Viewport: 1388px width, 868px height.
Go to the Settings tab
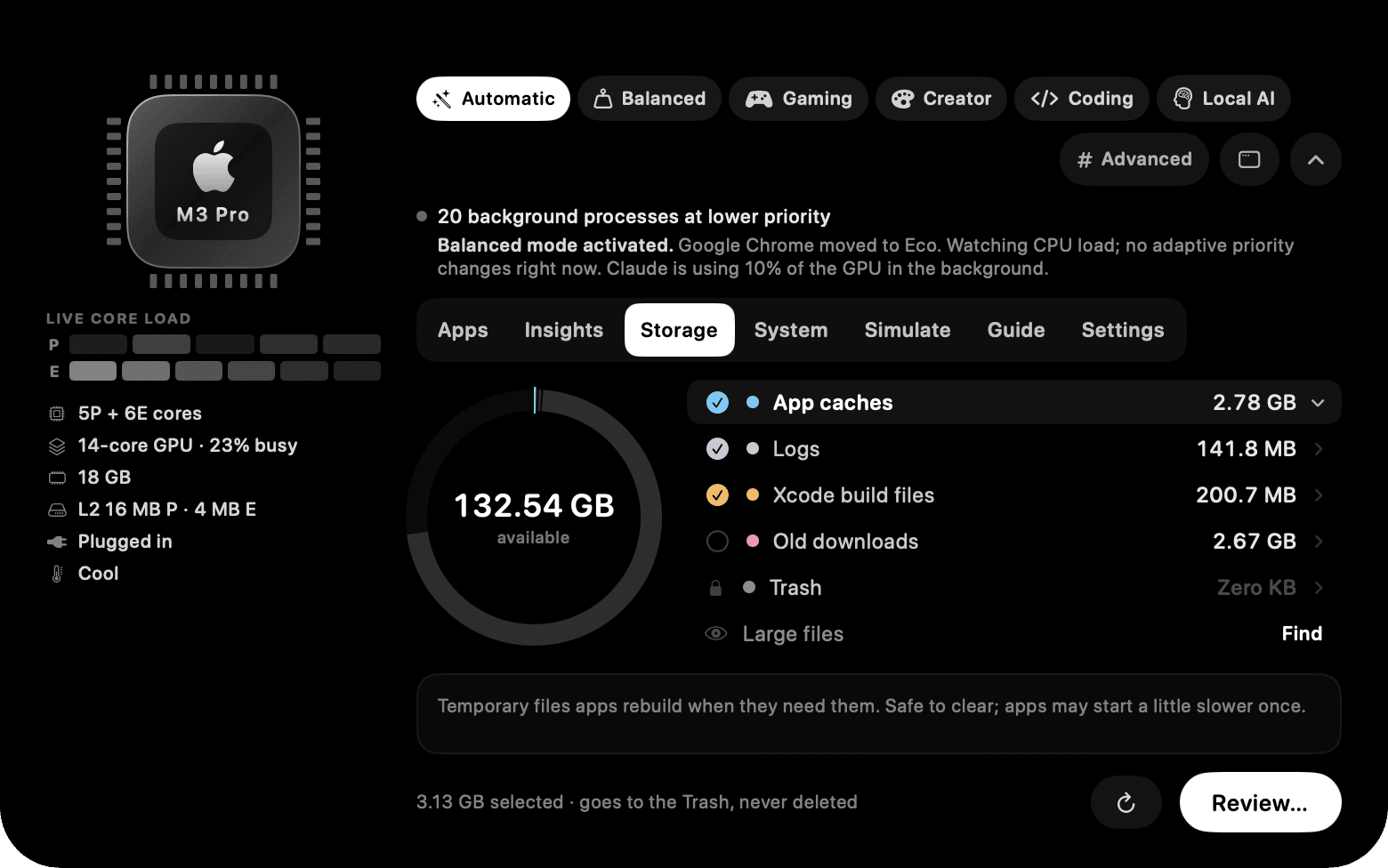coord(1123,330)
